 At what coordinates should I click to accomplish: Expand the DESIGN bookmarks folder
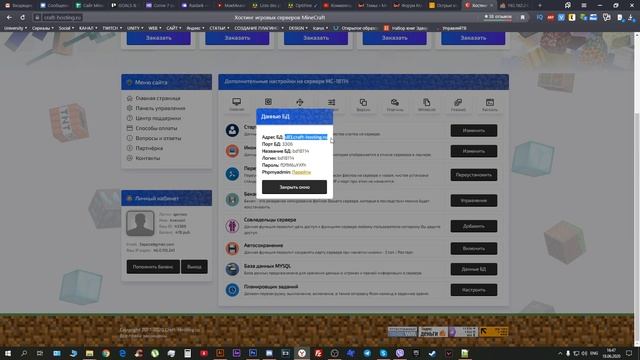(298, 28)
